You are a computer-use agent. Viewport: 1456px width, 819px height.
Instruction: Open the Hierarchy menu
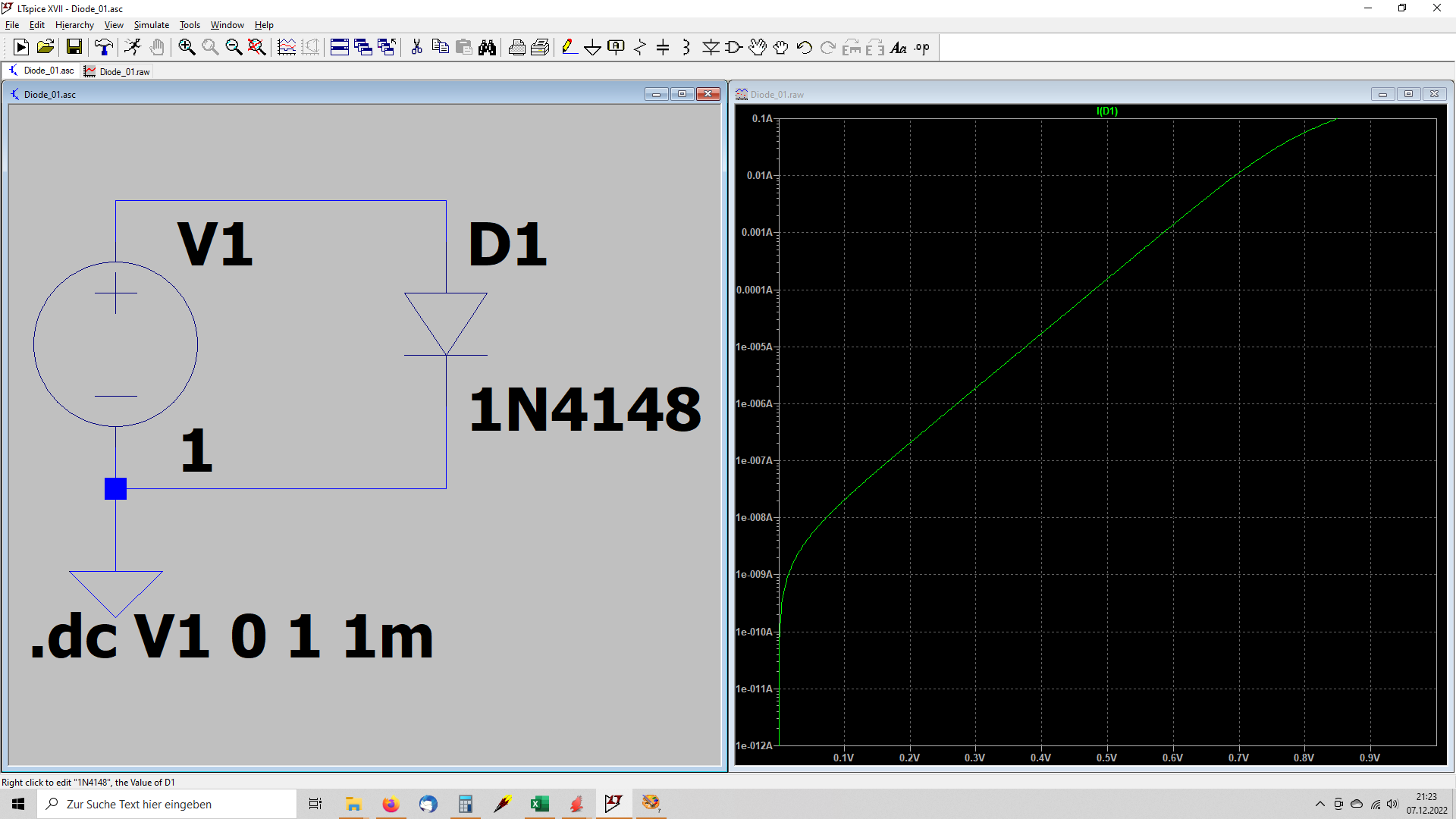point(74,25)
